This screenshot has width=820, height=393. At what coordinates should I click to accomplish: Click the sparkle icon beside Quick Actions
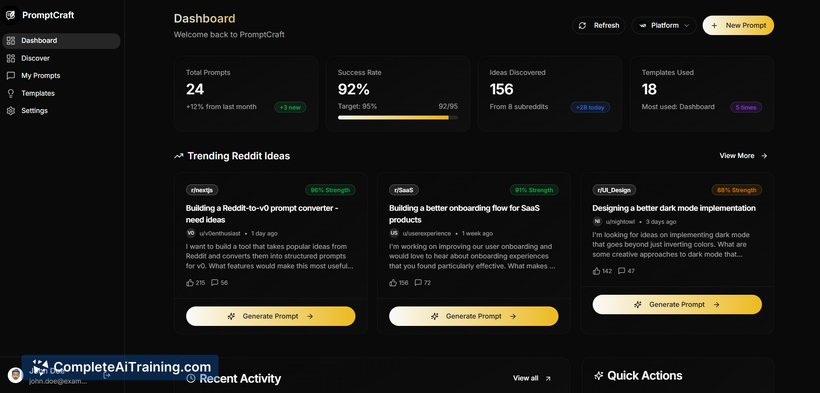click(x=599, y=376)
